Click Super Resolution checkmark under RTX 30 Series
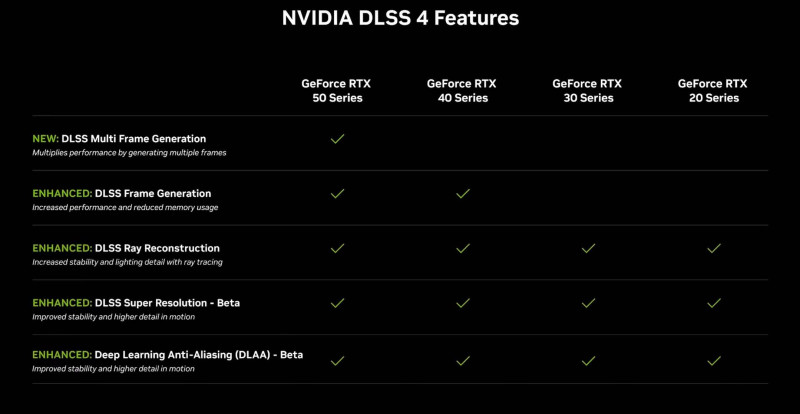 pos(588,303)
